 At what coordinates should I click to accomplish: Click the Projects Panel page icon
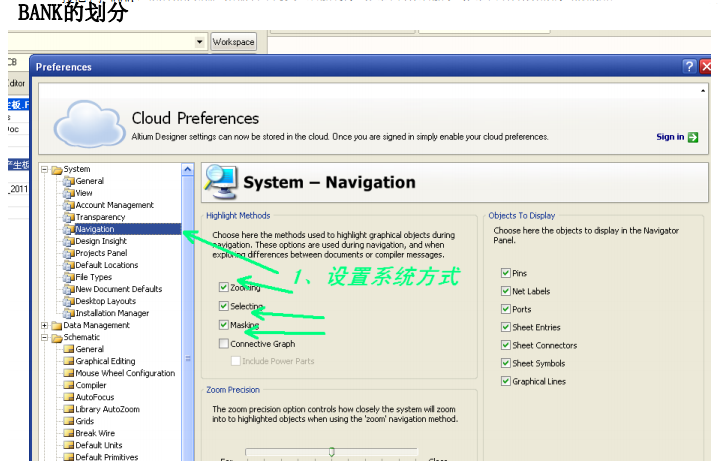(x=69, y=253)
